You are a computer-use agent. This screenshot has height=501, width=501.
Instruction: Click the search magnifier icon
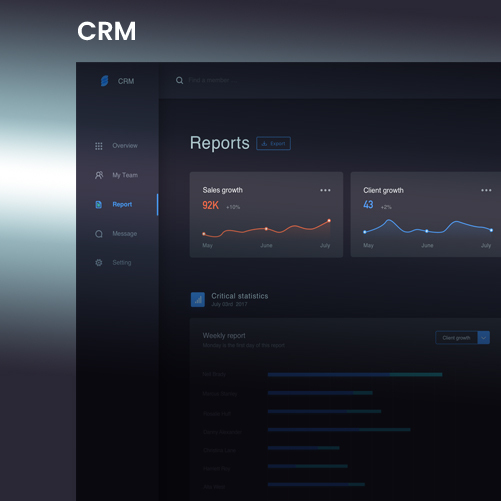[x=179, y=80]
